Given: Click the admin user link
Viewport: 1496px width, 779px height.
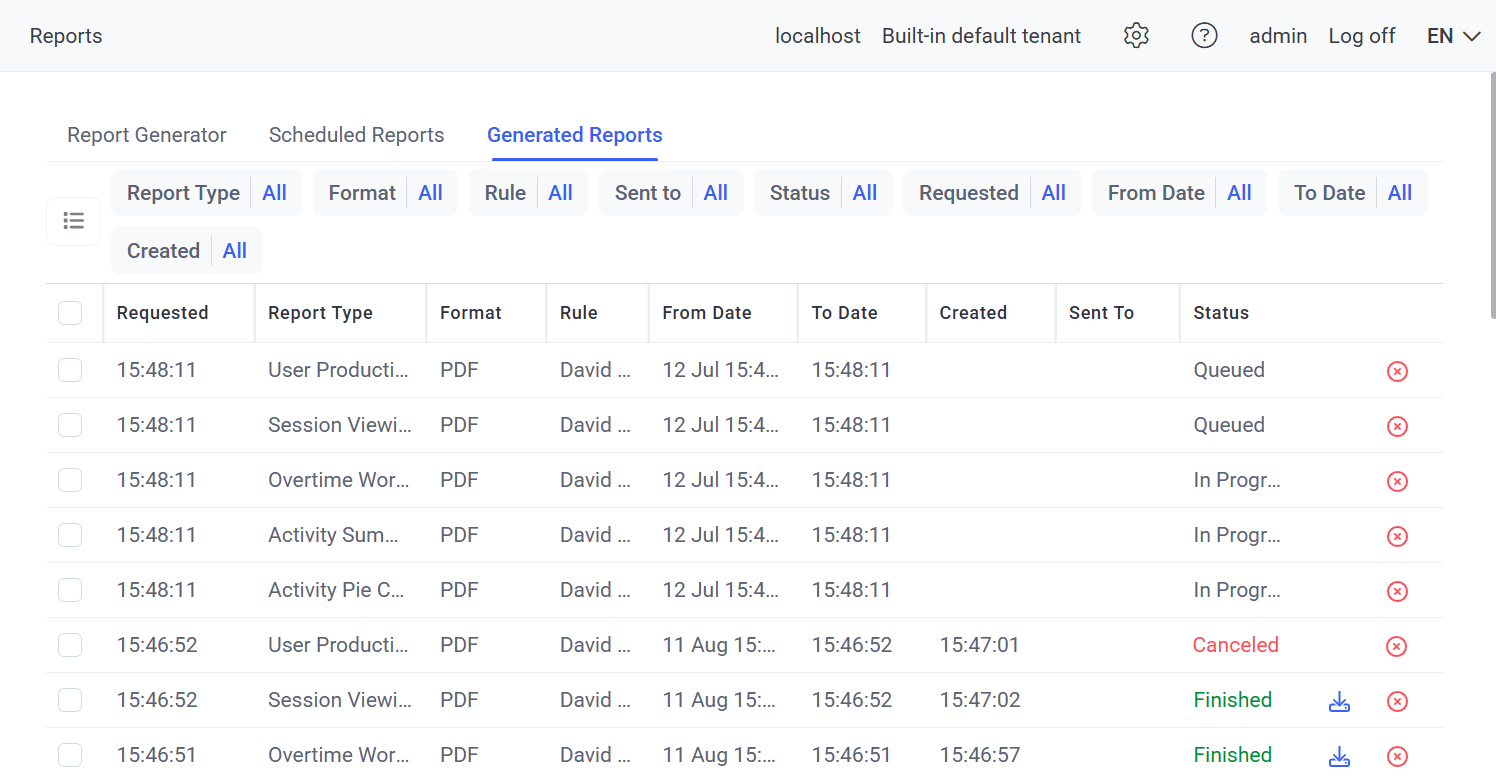Looking at the screenshot, I should coord(1278,36).
